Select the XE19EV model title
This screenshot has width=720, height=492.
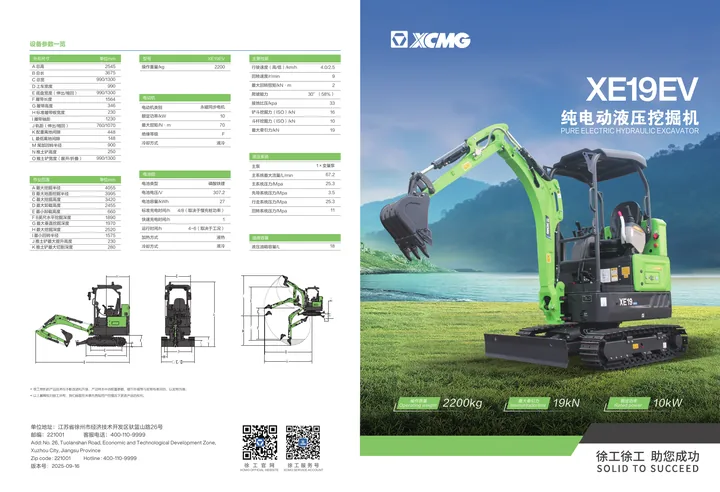click(641, 89)
